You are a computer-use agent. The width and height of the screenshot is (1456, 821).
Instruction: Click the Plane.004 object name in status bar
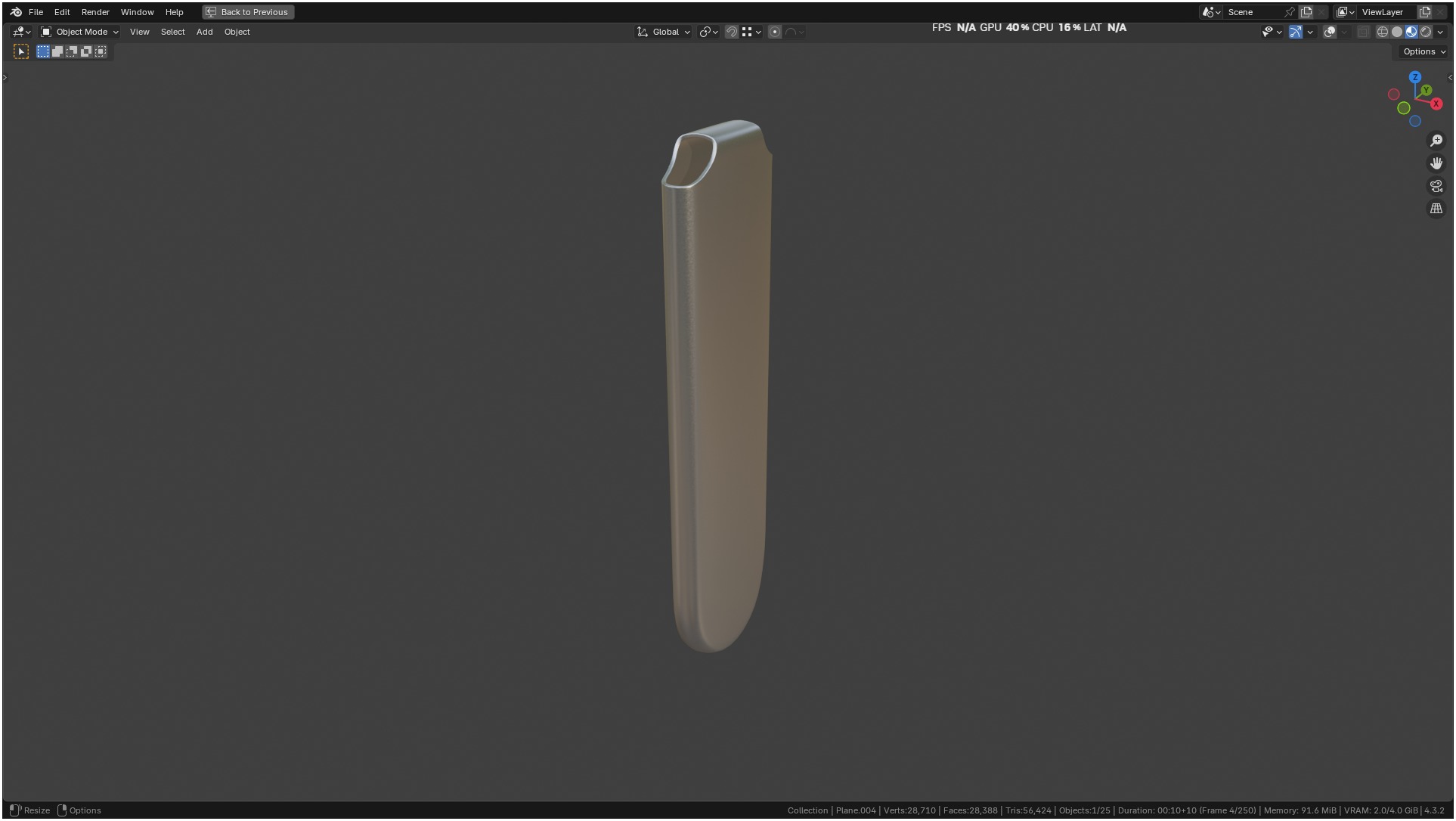pos(856,810)
